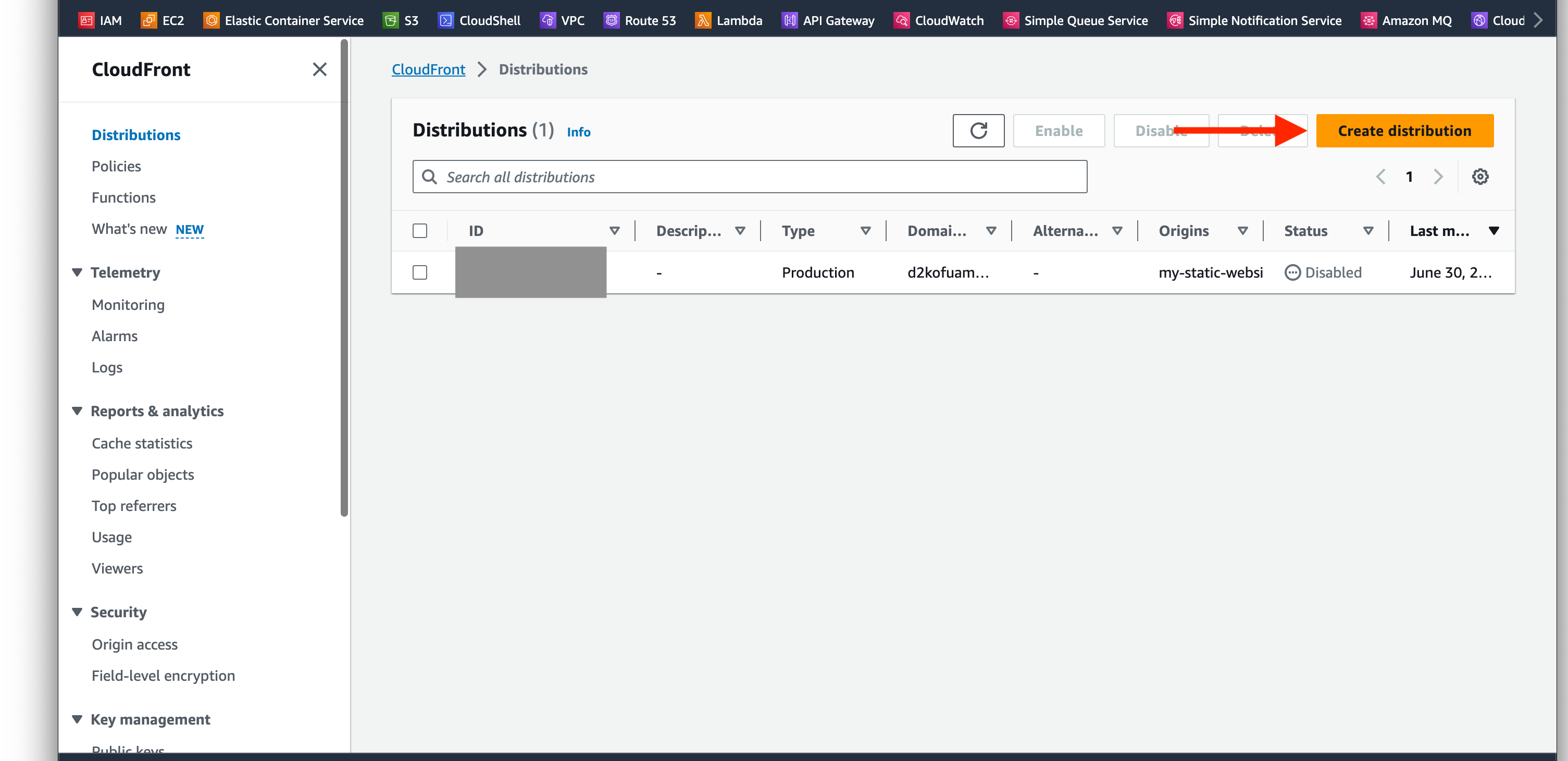Follow the CloudFront breadcrumb link
Image resolution: width=1568 pixels, height=761 pixels.
[x=429, y=69]
